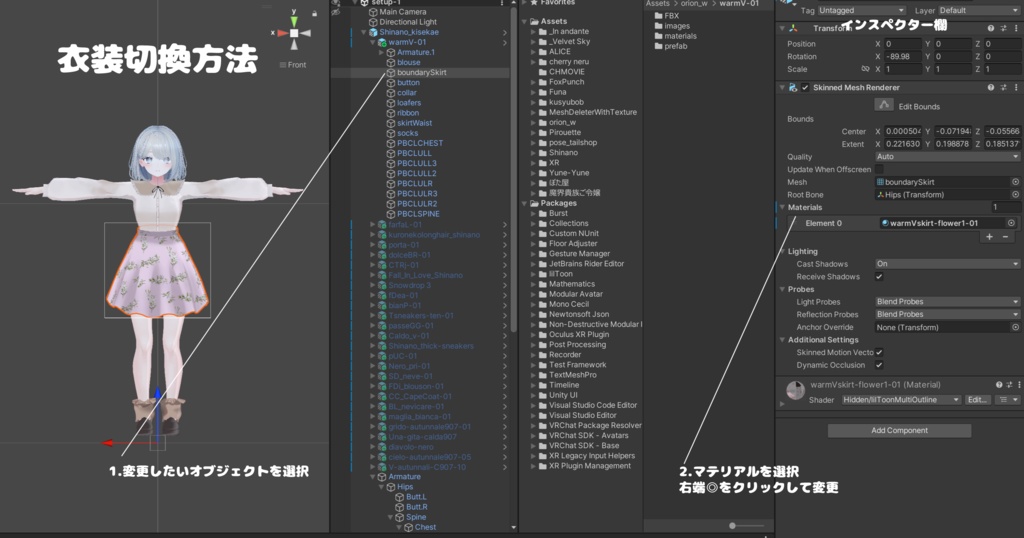The image size is (1024, 538).
Task: Select PBCLCHEST in the hierarchy
Action: tap(419, 143)
